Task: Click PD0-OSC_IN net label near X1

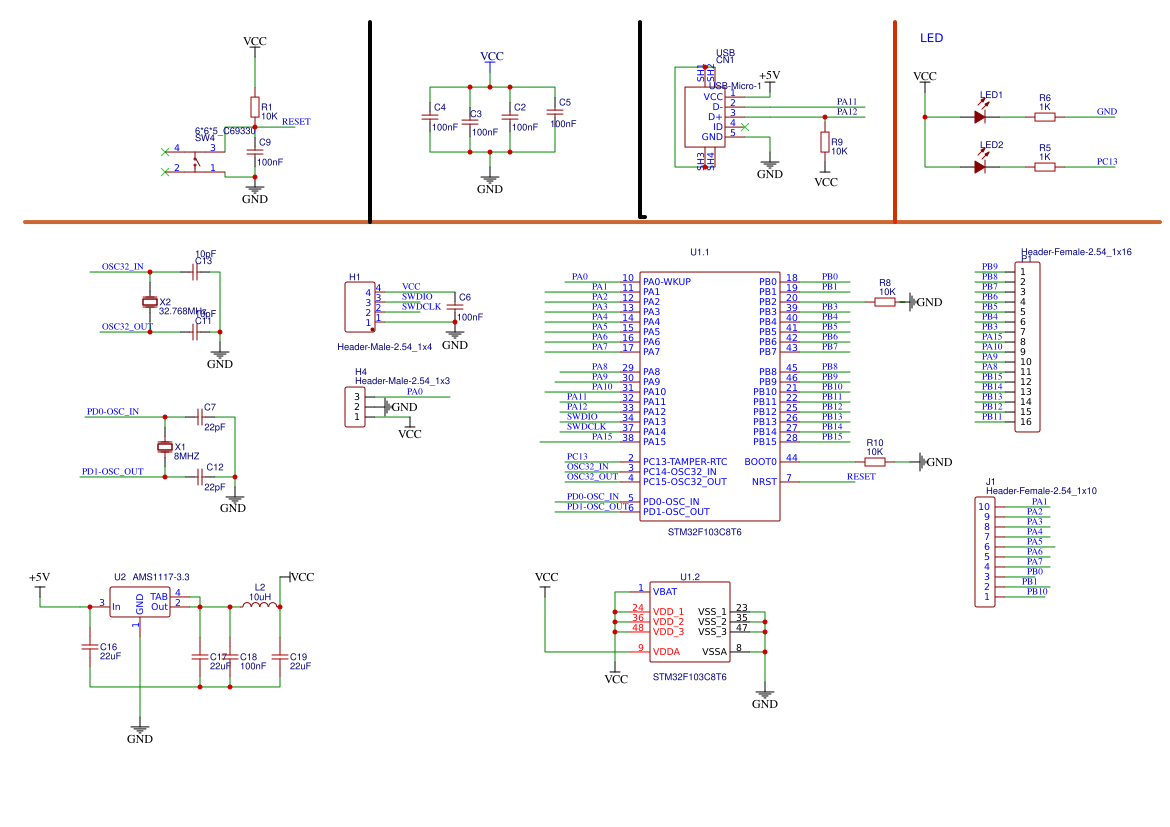Action: tap(113, 411)
